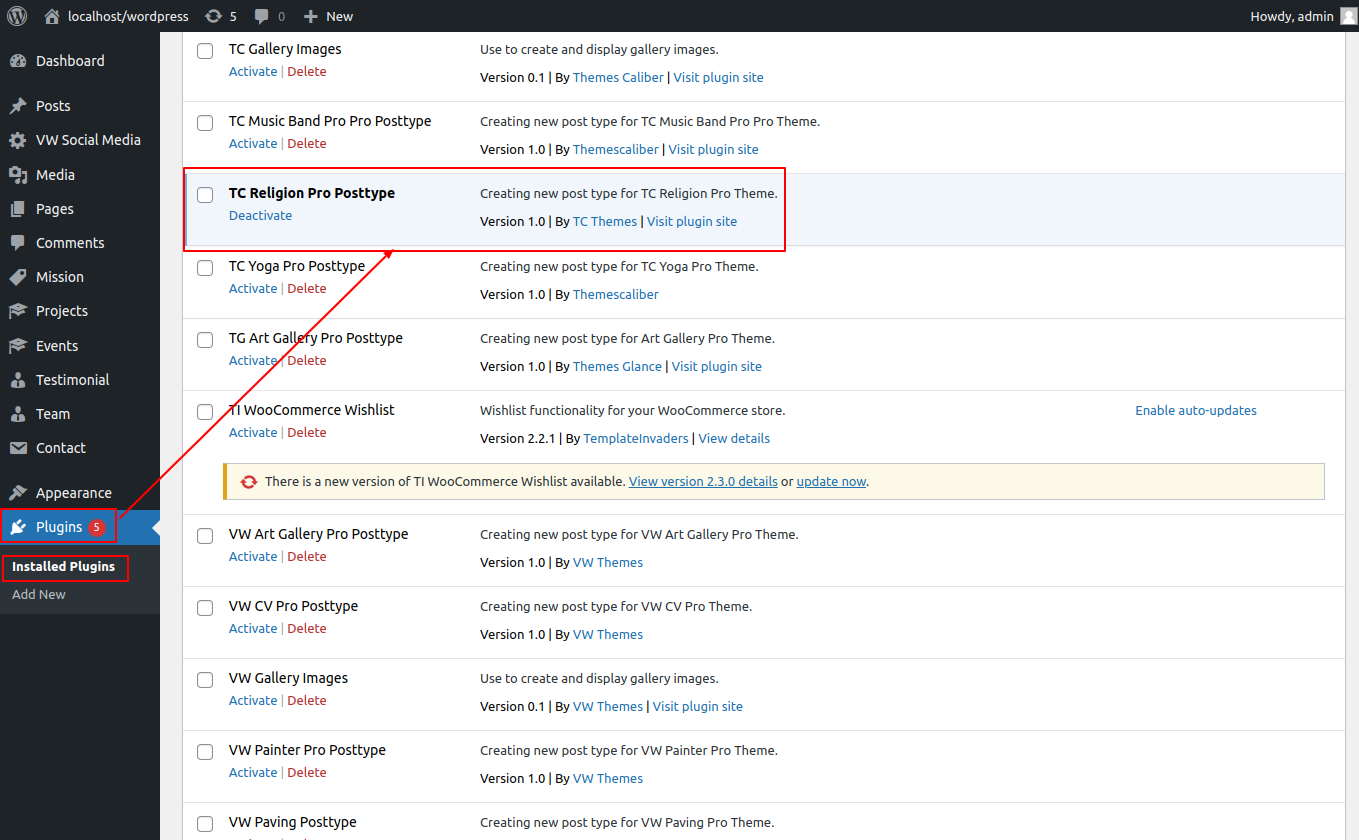Open the site home icon localhost/wordpress
Image resolution: width=1359 pixels, height=840 pixels.
pos(52,16)
